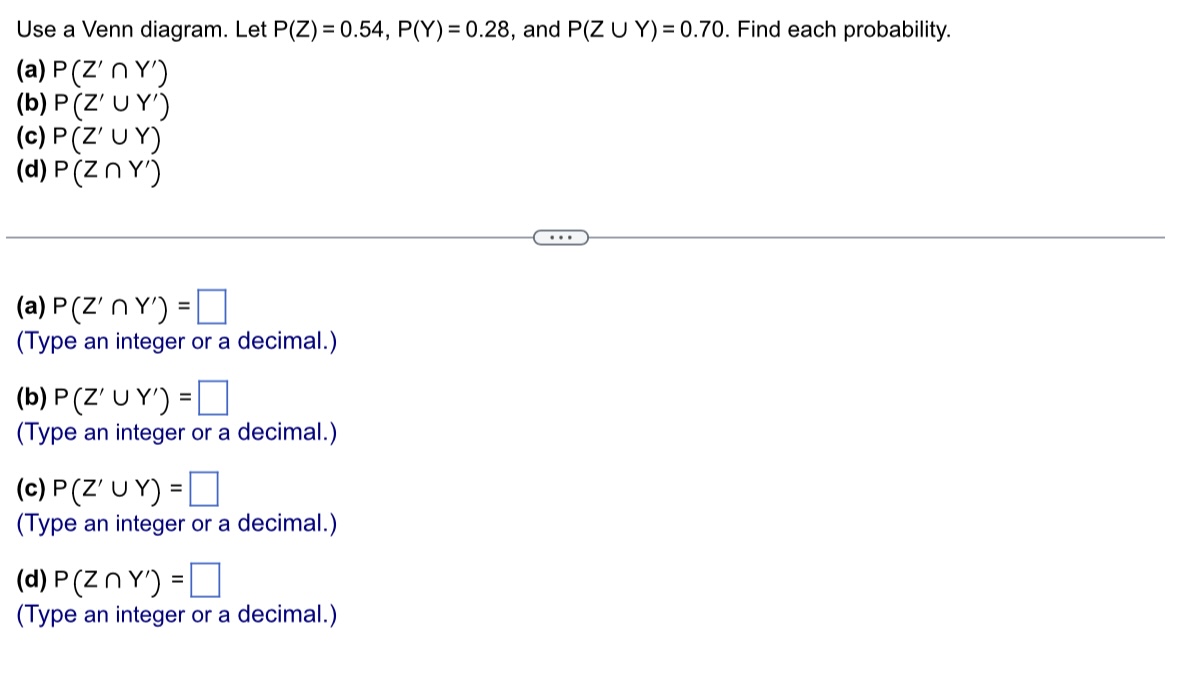Click the 'Type an integer or a decimal' hint under (b)
This screenshot has height=687, width=1183.
(176, 433)
